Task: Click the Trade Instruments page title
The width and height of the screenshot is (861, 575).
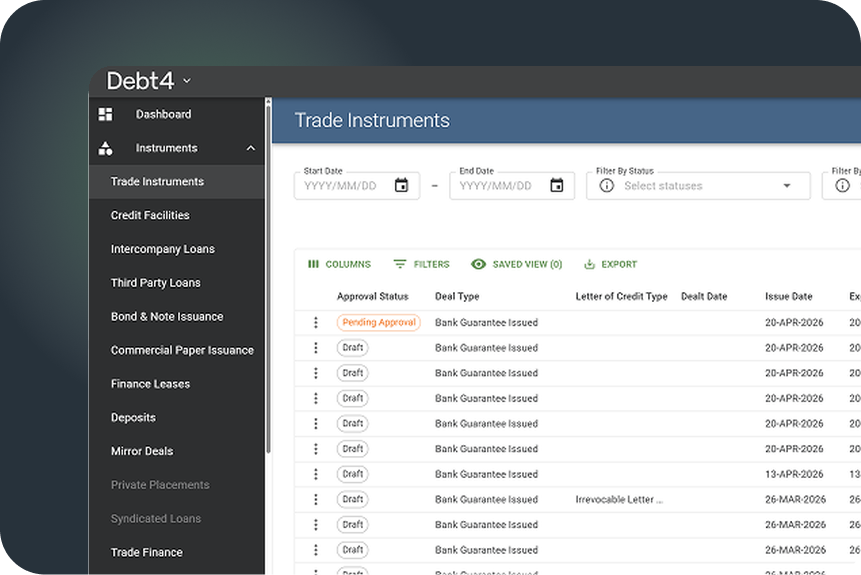Action: 372,120
